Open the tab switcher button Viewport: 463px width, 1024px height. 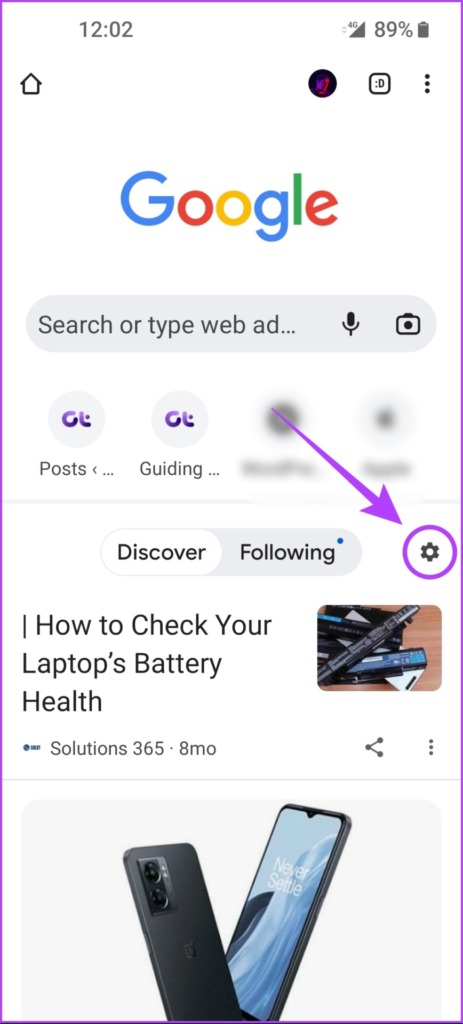[x=379, y=84]
